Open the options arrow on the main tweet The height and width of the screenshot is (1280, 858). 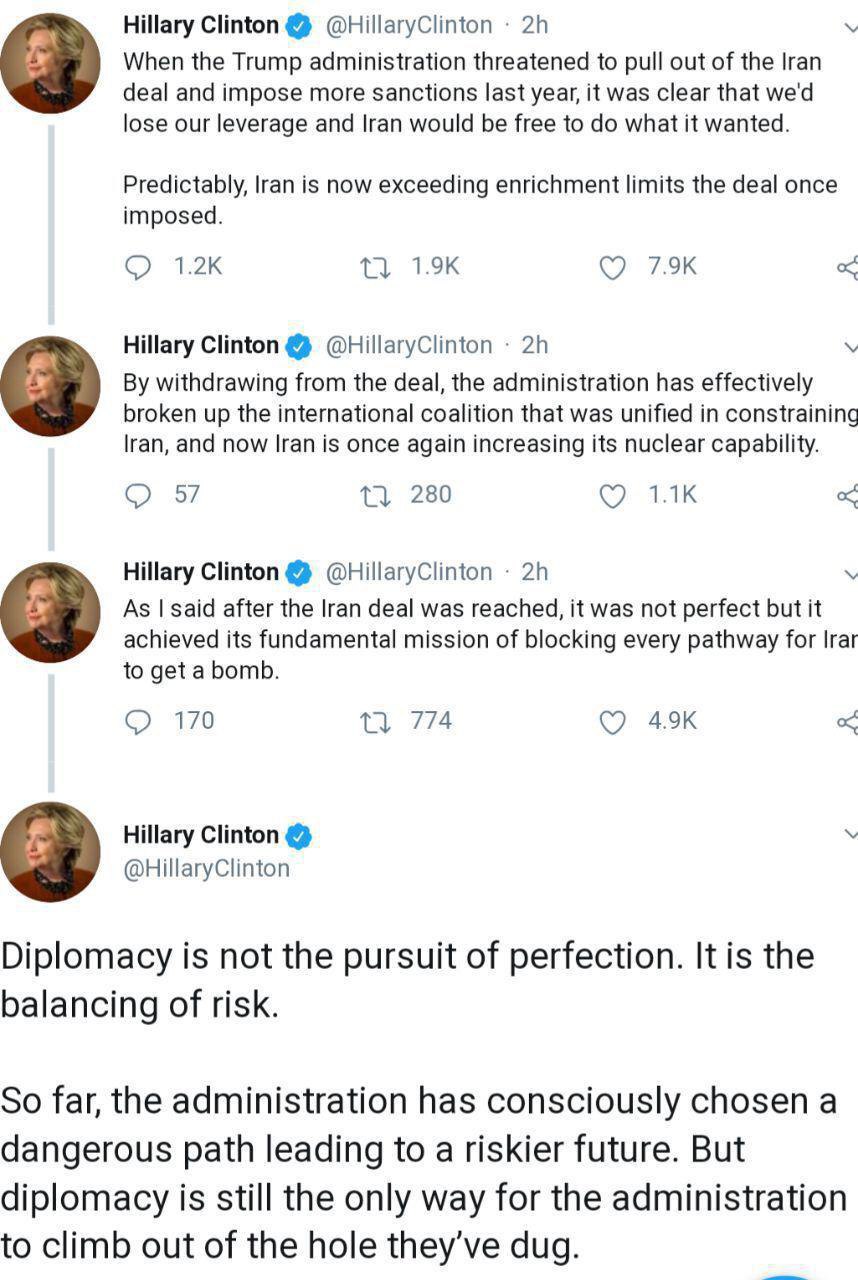(x=851, y=833)
